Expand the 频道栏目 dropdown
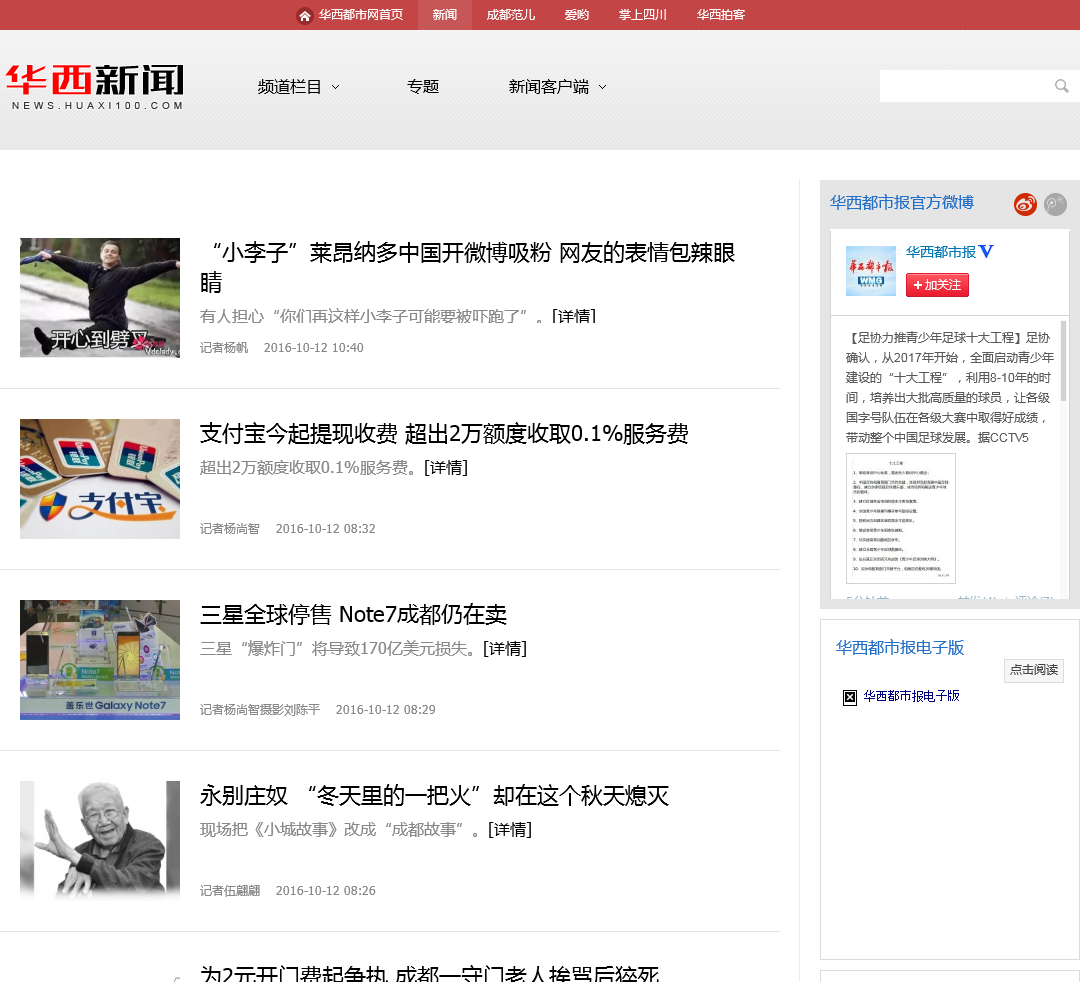The height and width of the screenshot is (982, 1080). click(298, 87)
